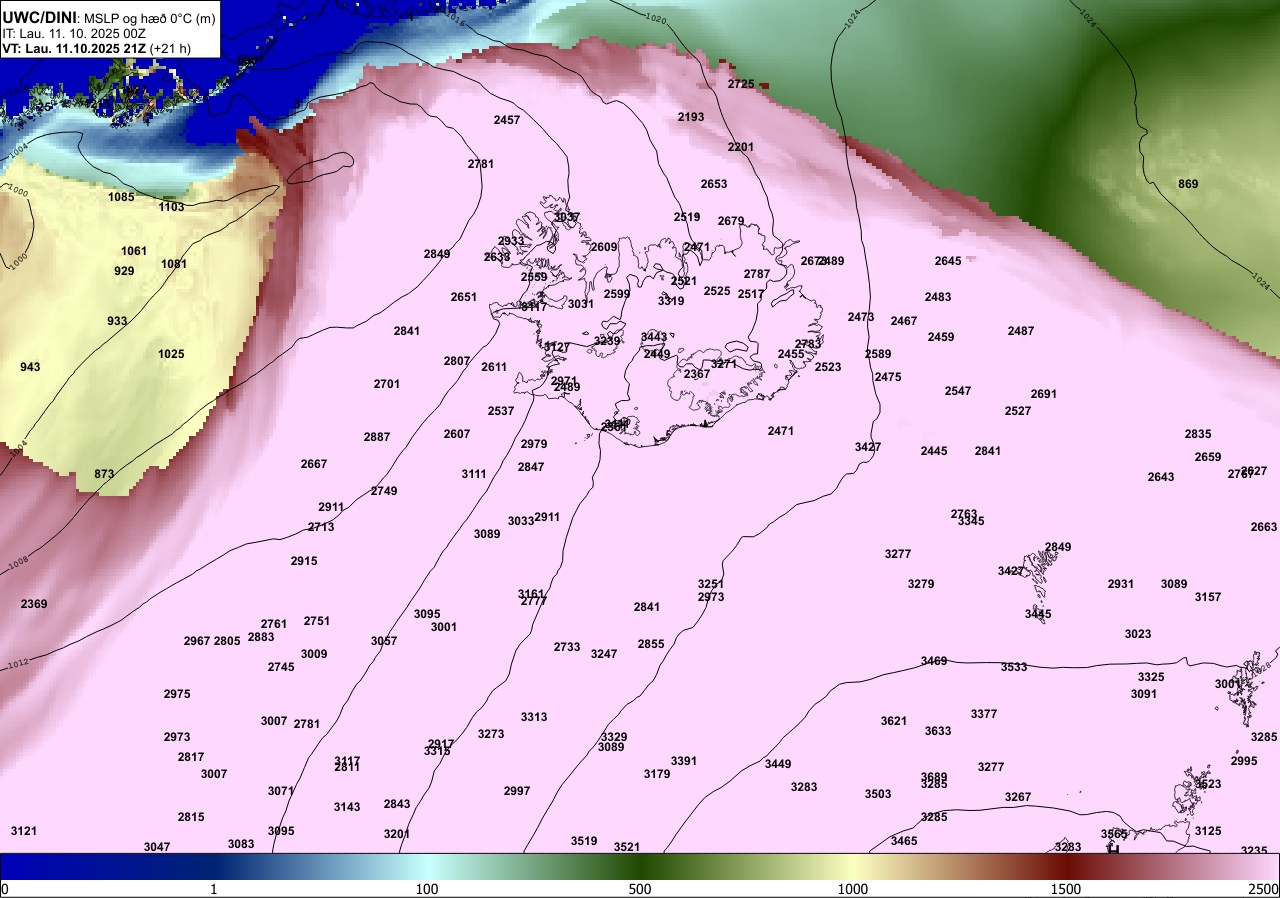Click the value 1085 in yellow area
This screenshot has width=1280, height=898.
coord(121,197)
